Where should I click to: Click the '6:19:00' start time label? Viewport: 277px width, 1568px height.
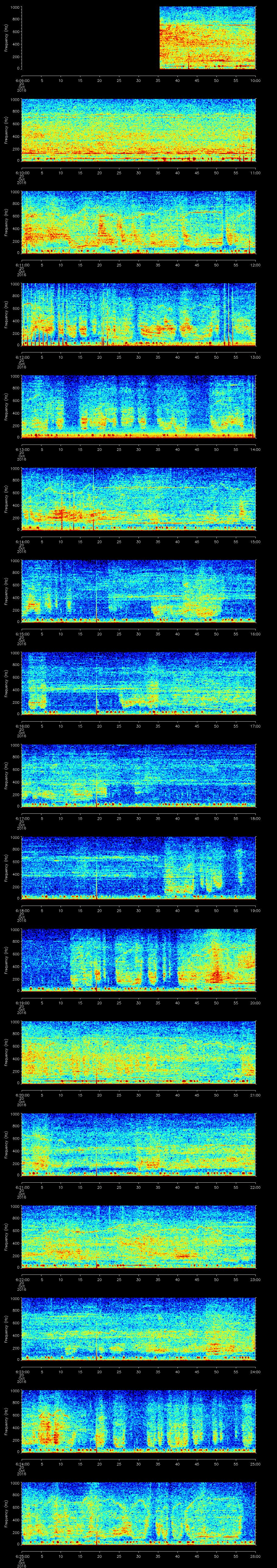tap(22, 1003)
